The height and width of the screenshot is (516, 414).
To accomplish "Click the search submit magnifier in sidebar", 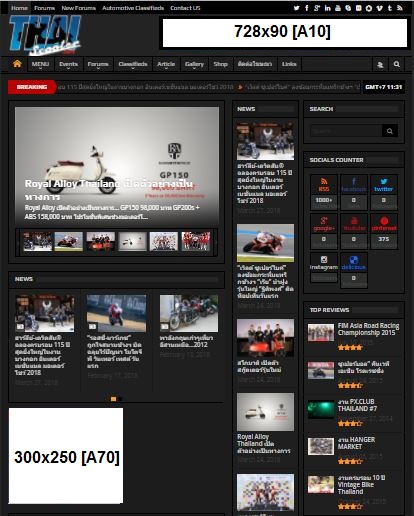I will click(390, 131).
